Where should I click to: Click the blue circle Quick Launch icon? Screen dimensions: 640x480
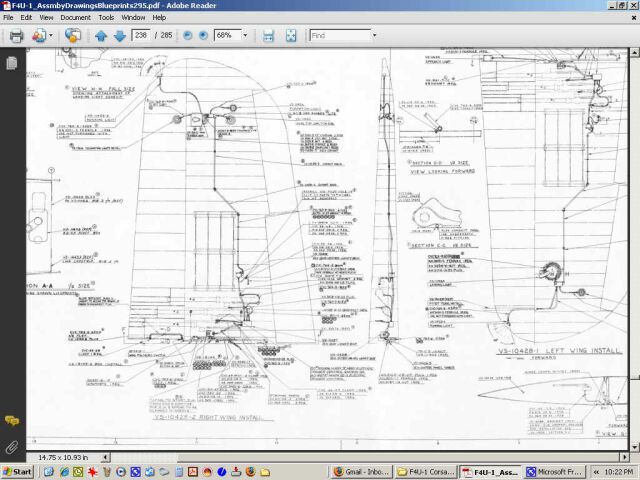[x=222, y=472]
